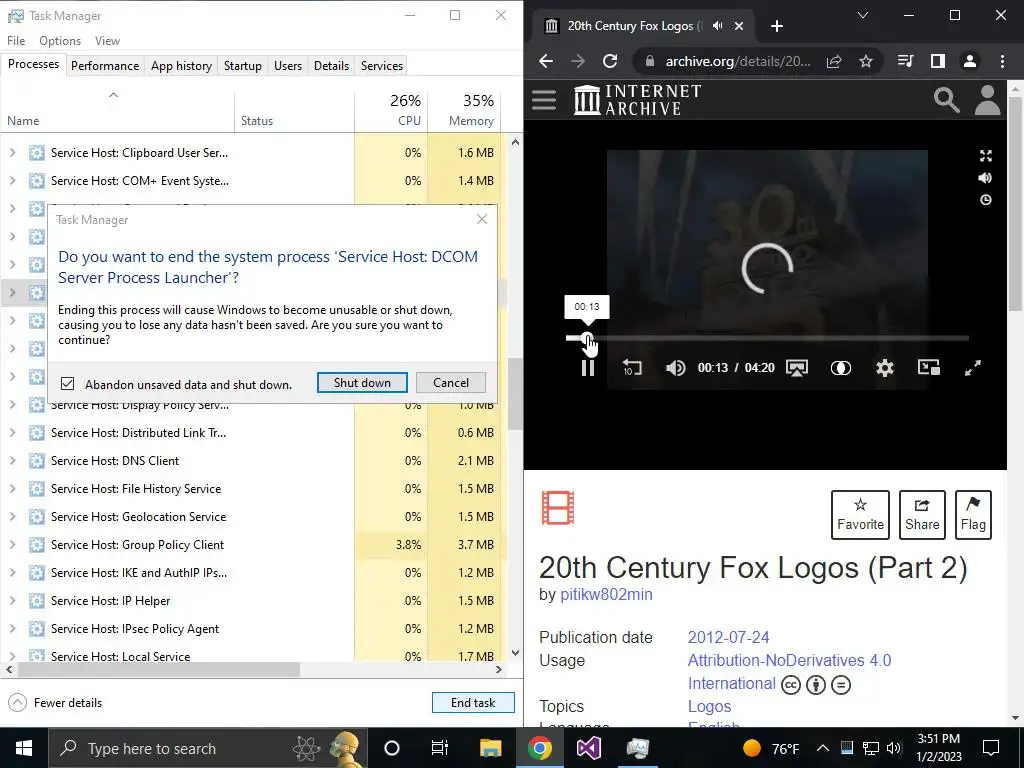
Task: Open the Logos topic link
Action: [709, 707]
